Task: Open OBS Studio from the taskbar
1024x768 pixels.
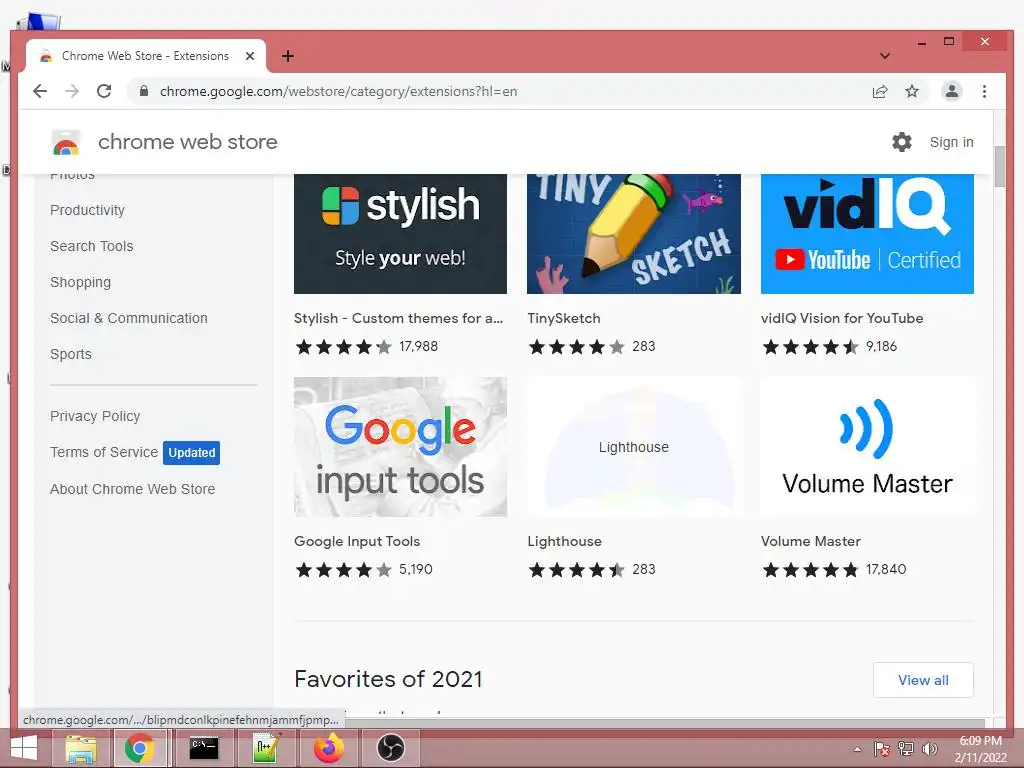Action: click(391, 748)
